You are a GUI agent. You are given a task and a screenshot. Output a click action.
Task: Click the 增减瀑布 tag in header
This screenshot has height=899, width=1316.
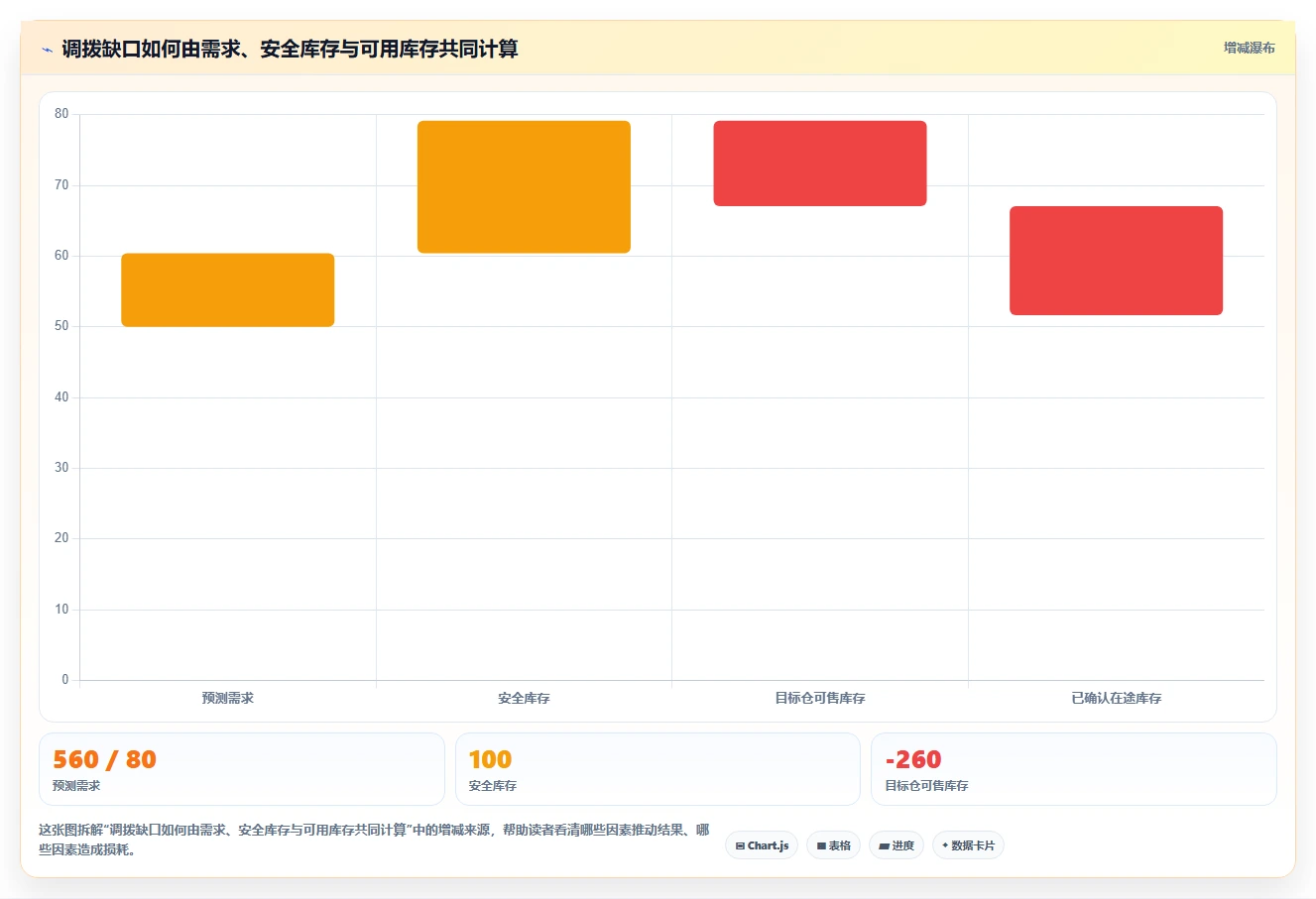click(x=1249, y=48)
